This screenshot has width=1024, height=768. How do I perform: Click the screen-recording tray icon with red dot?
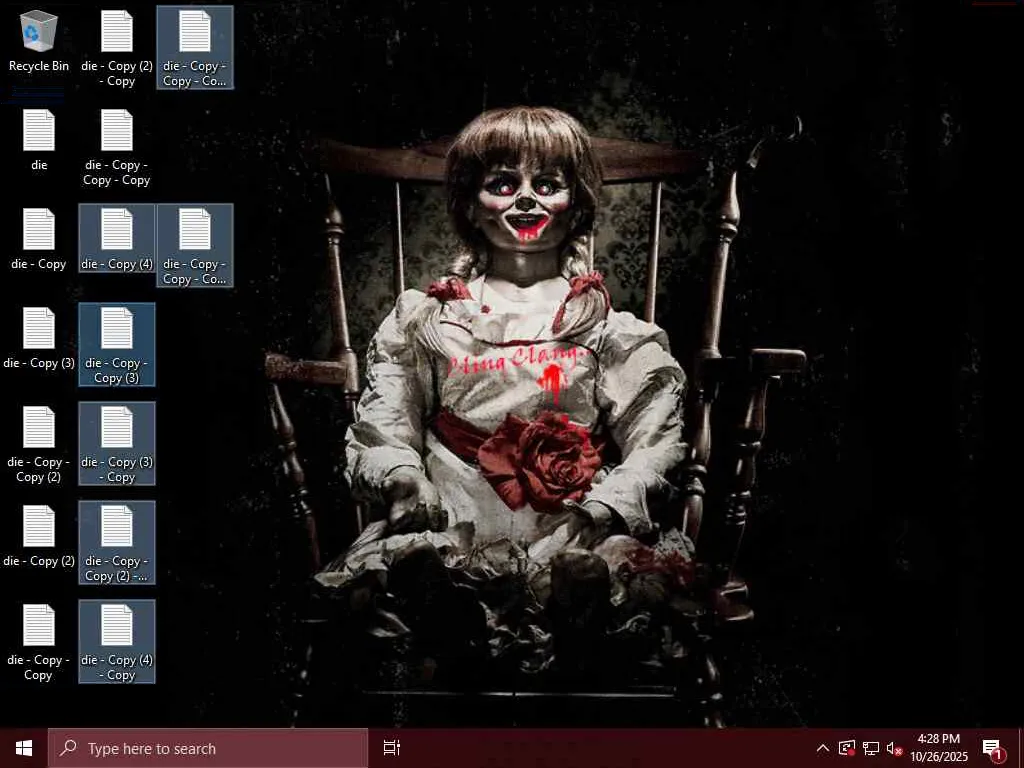[847, 748]
